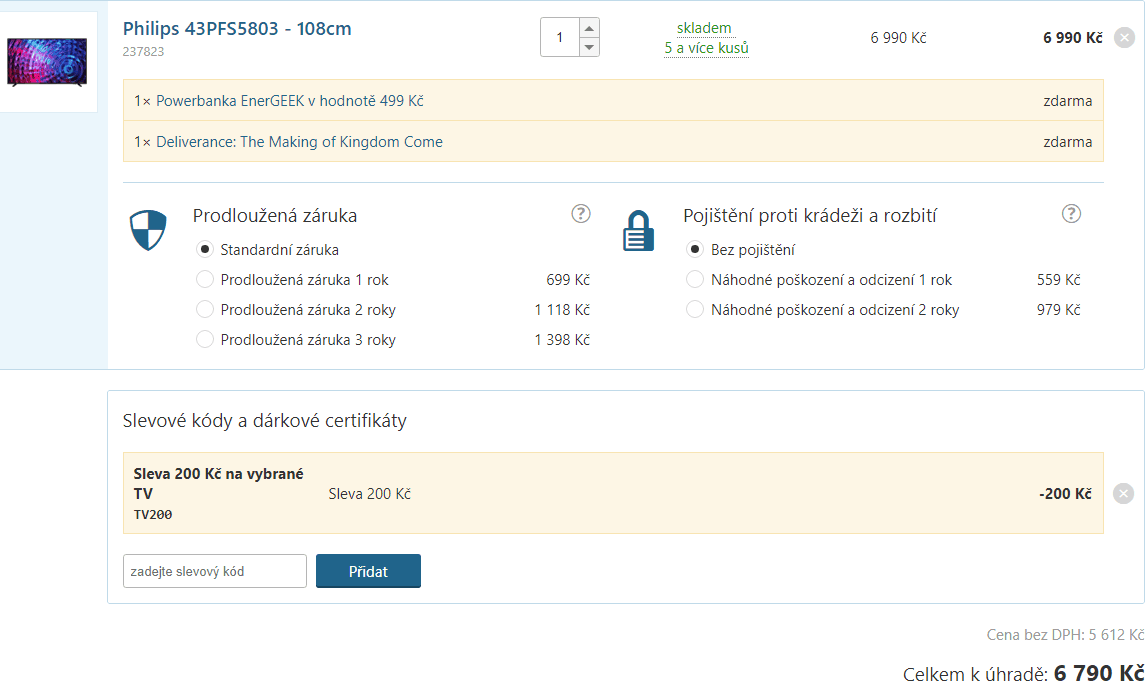The height and width of the screenshot is (693, 1145).
Task: Click the TV200 code text
Action: coord(153,515)
